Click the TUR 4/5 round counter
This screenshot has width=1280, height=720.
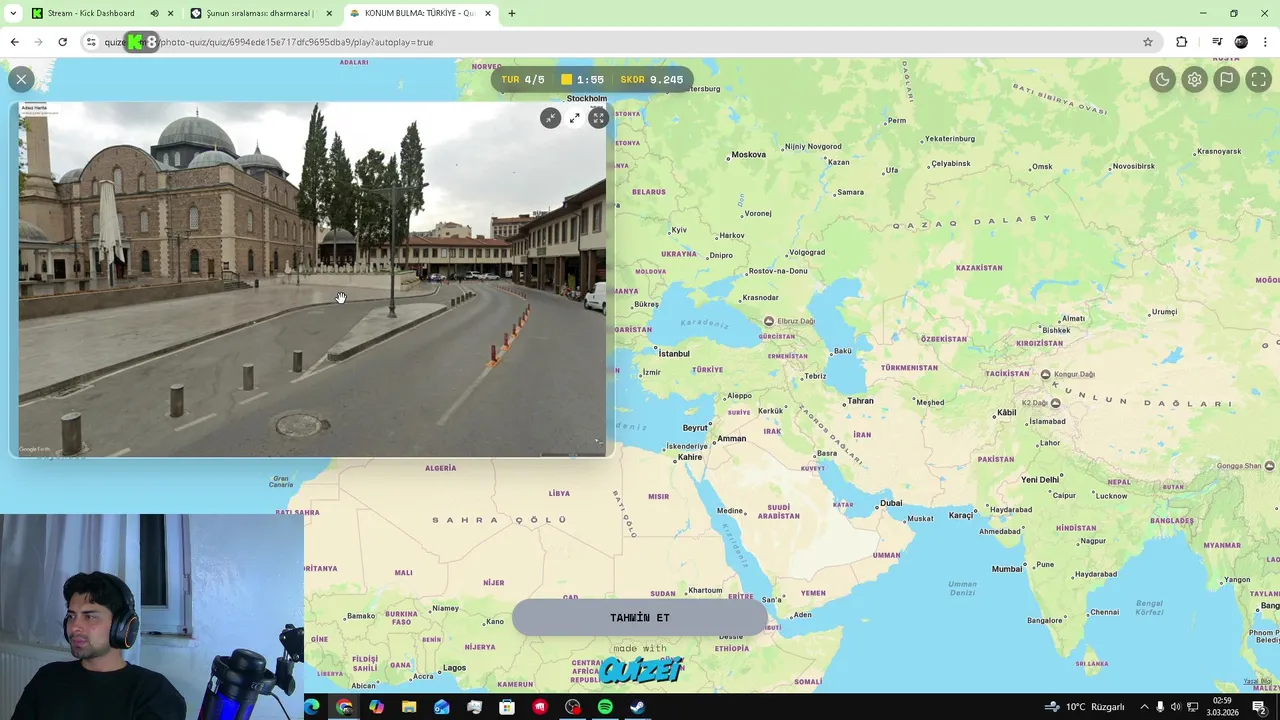[523, 80]
